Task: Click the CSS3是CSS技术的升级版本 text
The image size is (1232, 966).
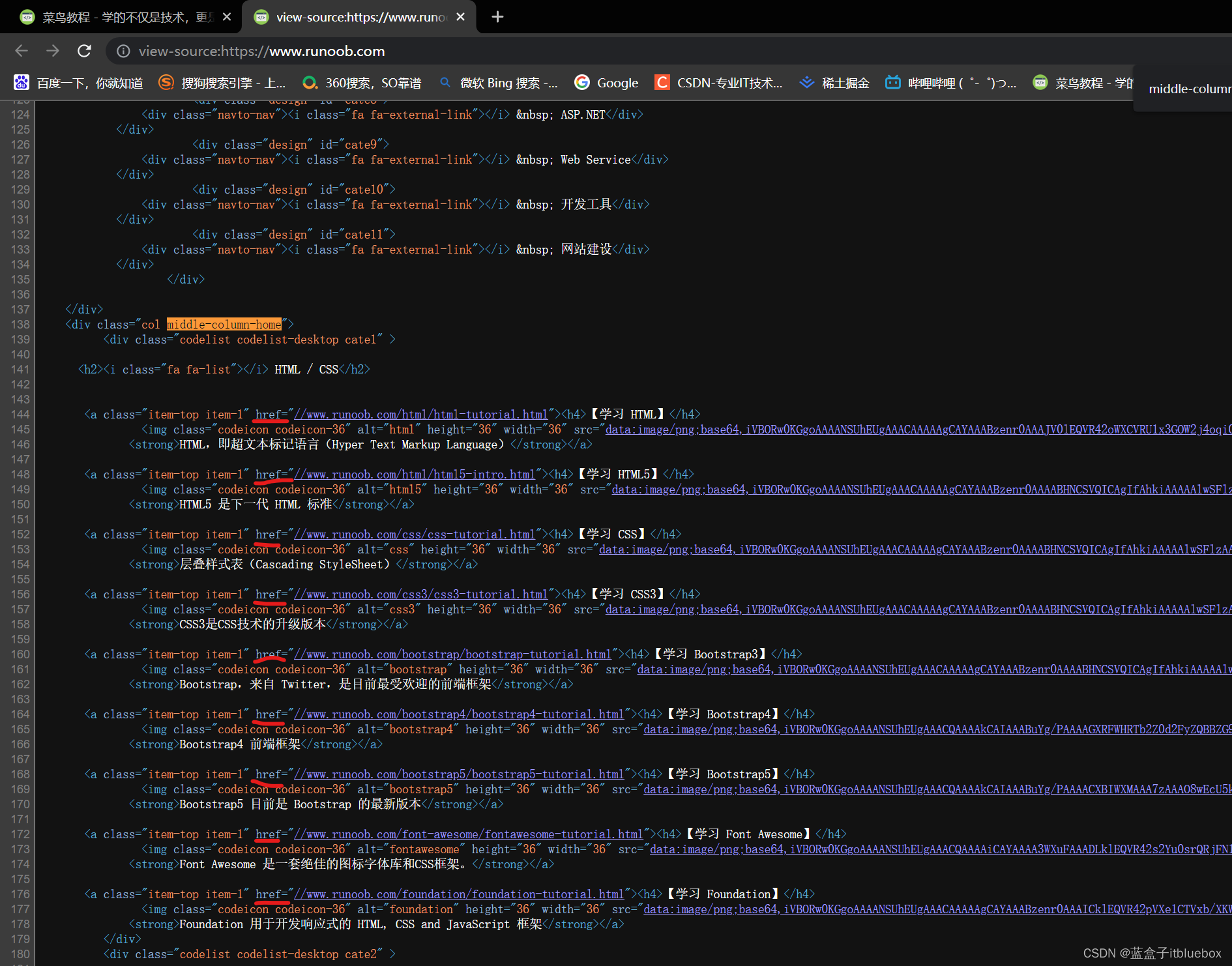Action: click(252, 624)
